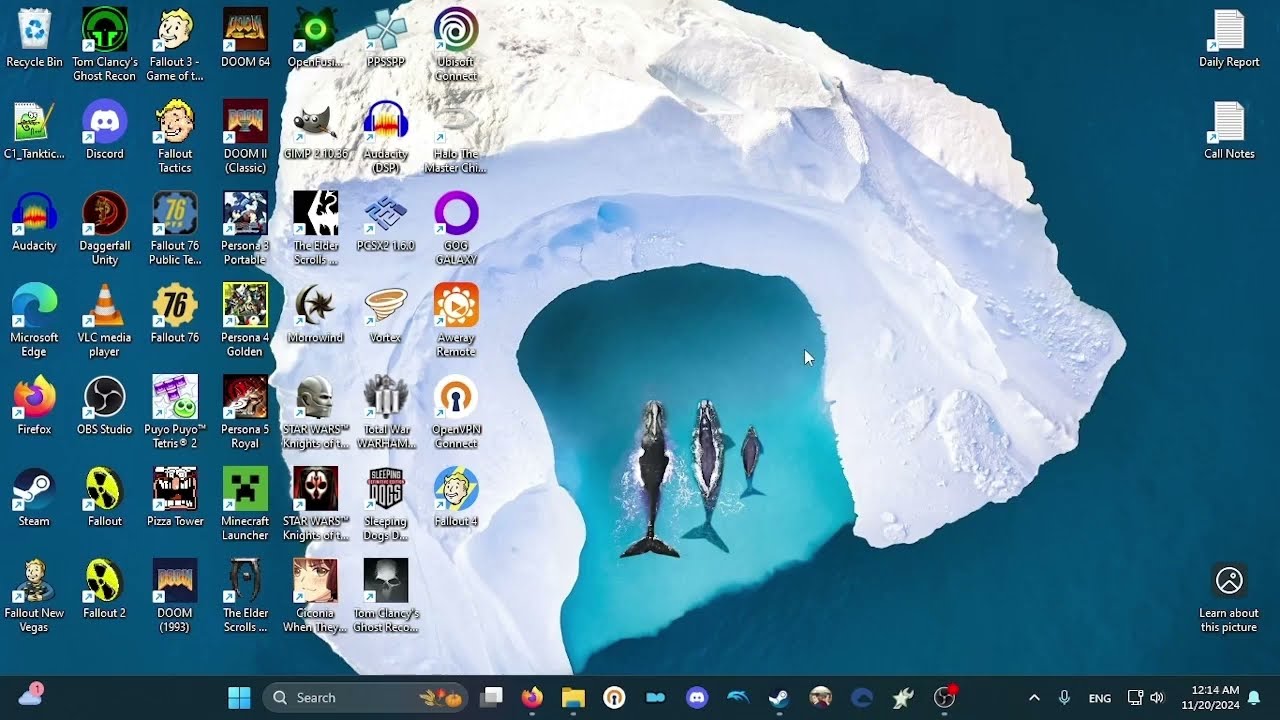Open the Daily Report document shortcut
The height and width of the screenshot is (720, 1280).
1229,40
